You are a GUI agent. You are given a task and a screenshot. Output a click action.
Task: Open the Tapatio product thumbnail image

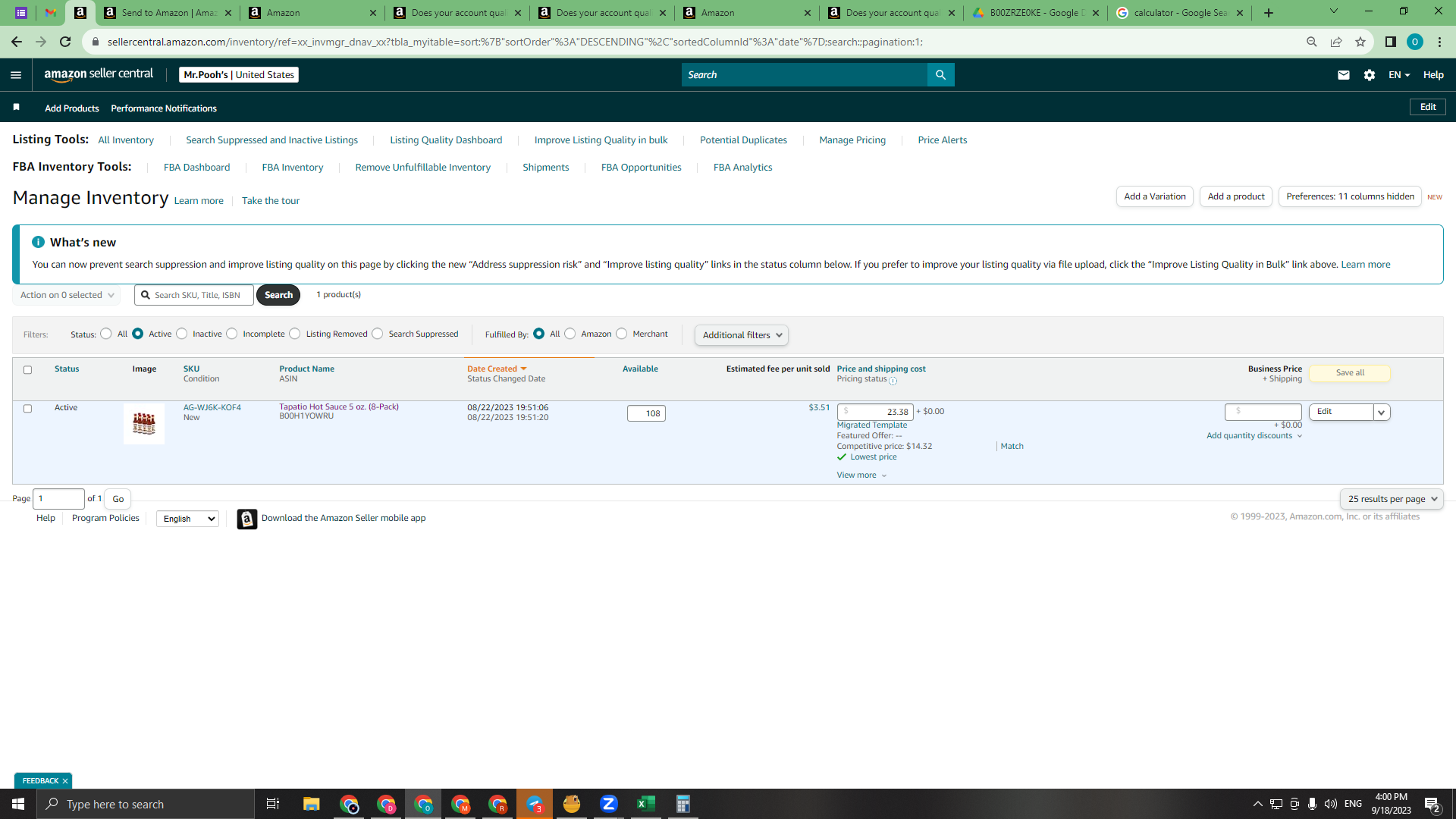click(144, 424)
